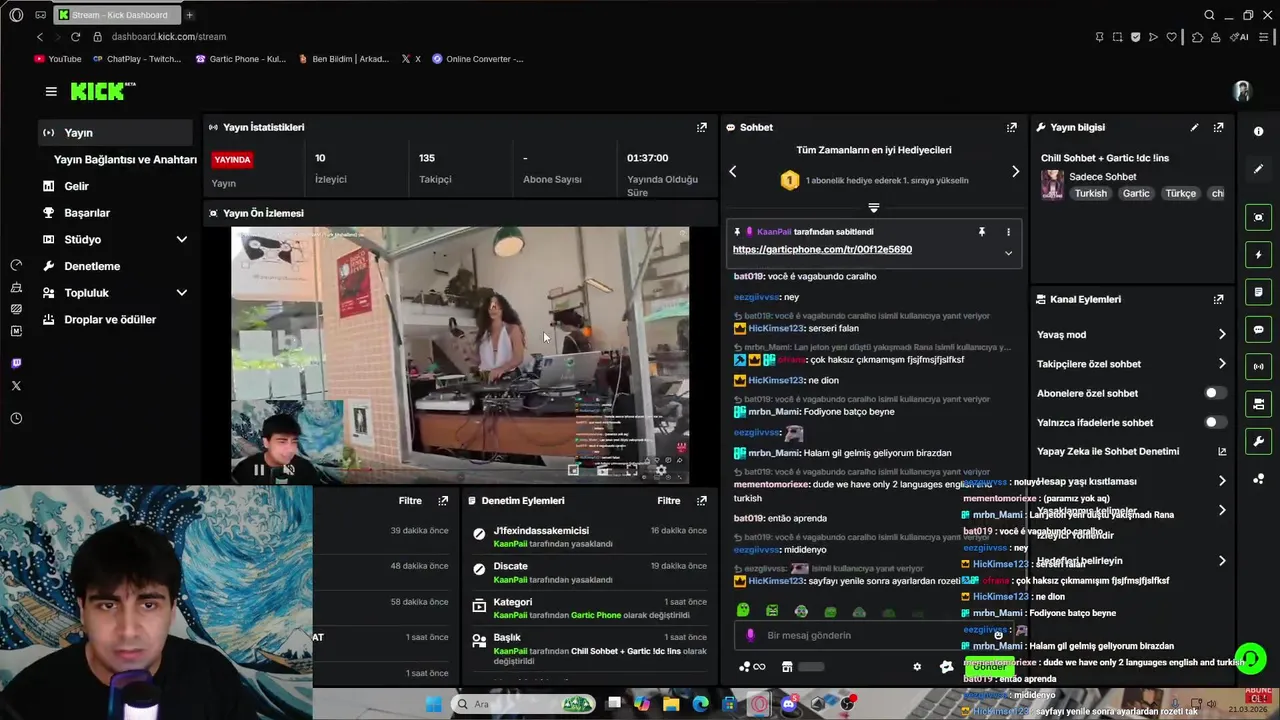Click the chat bubble icon in right sidebar
1280x720 pixels.
click(1258, 329)
